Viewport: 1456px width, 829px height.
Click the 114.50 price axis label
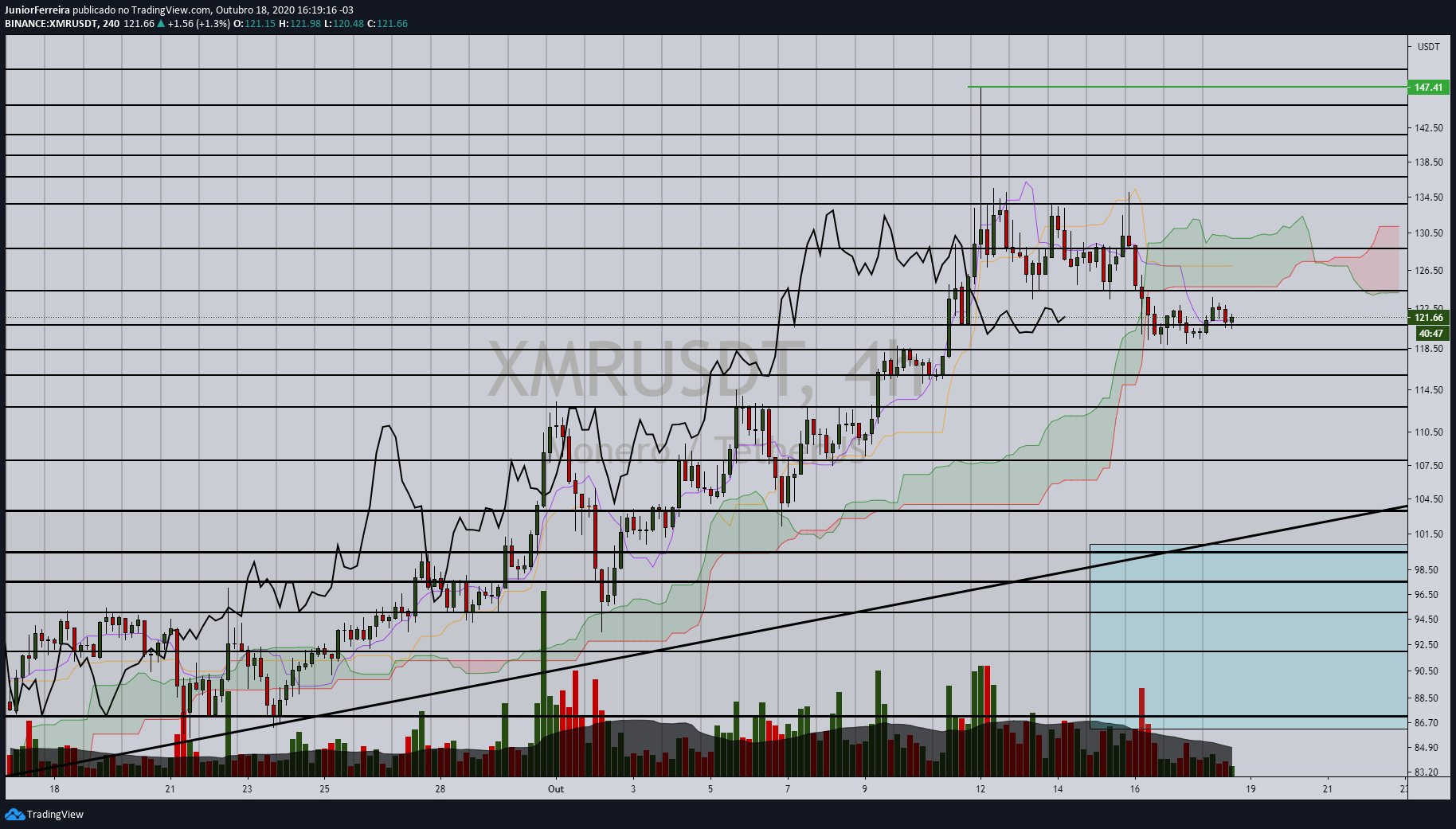(x=1428, y=390)
